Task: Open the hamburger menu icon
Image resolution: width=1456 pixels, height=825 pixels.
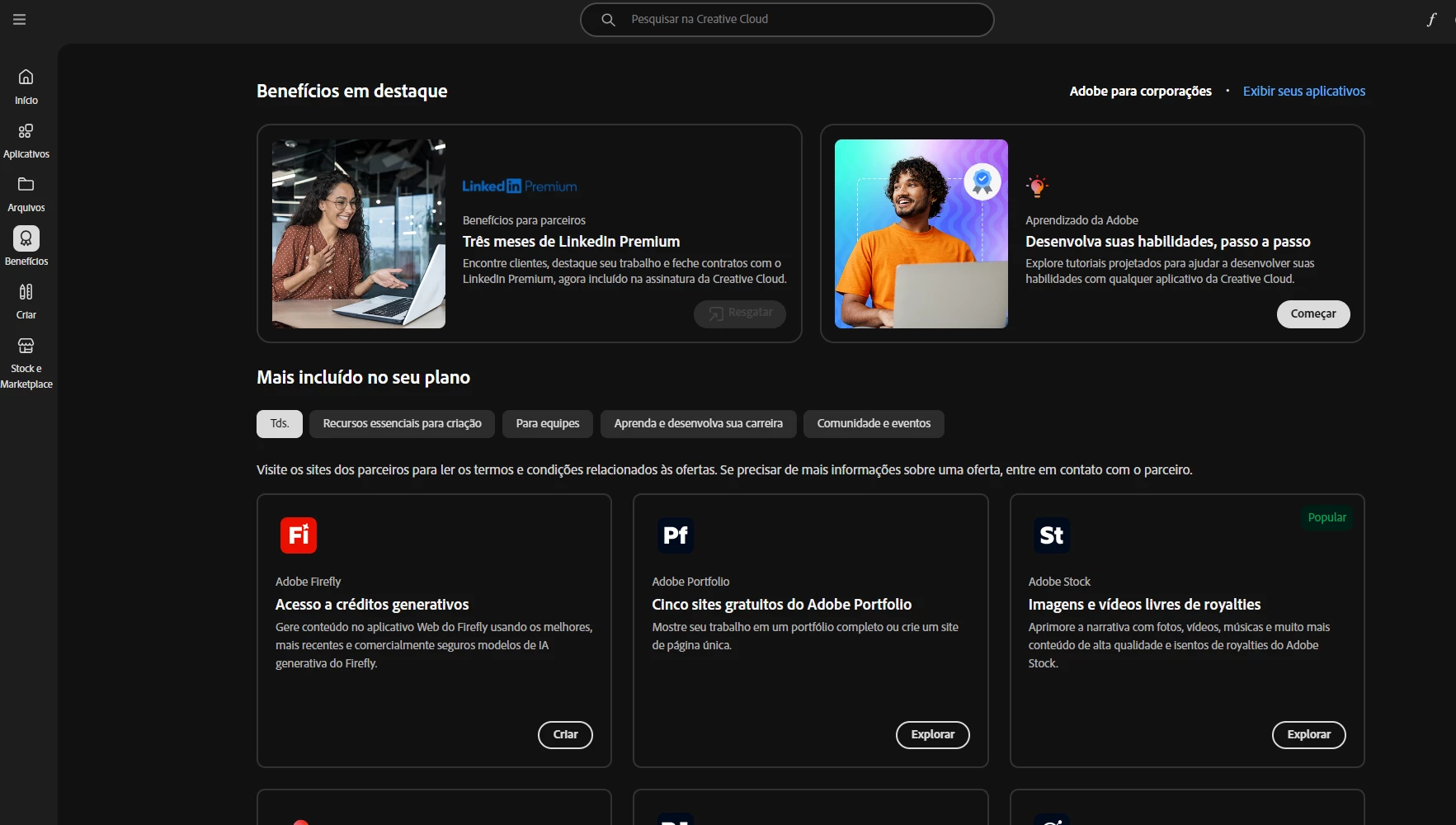Action: tap(20, 19)
